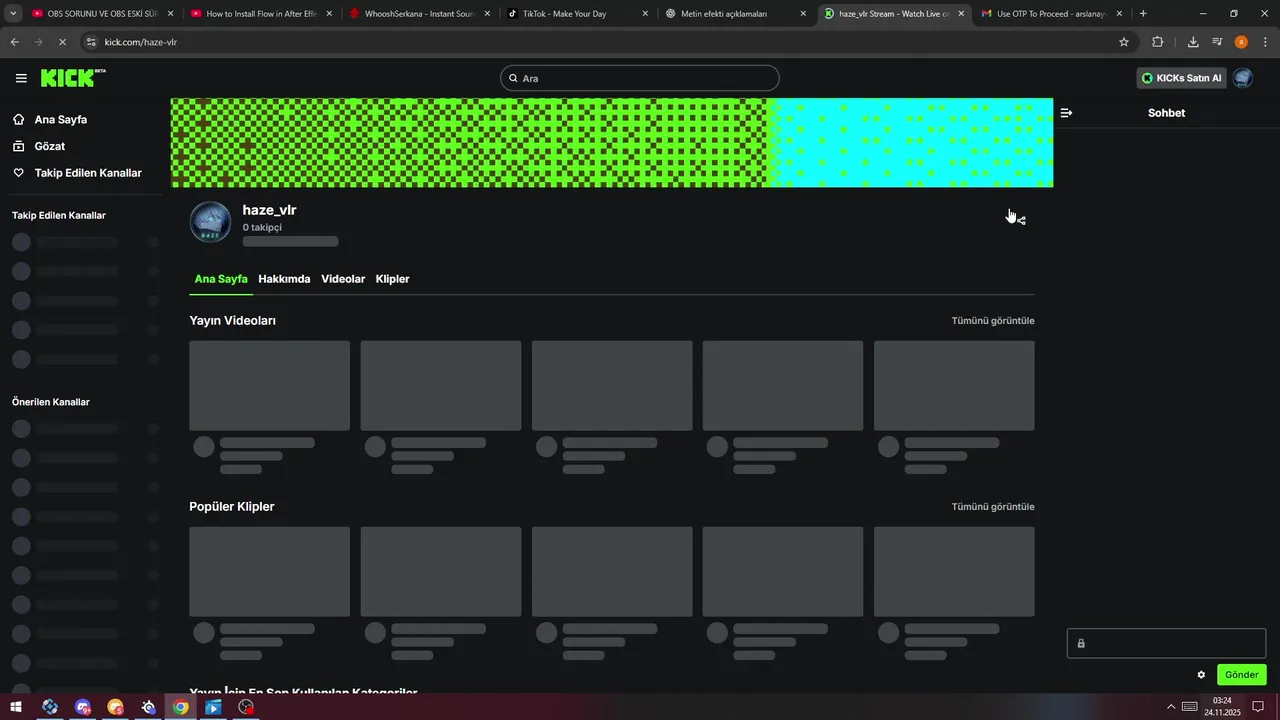Open the user profile avatar menu

click(x=1243, y=78)
